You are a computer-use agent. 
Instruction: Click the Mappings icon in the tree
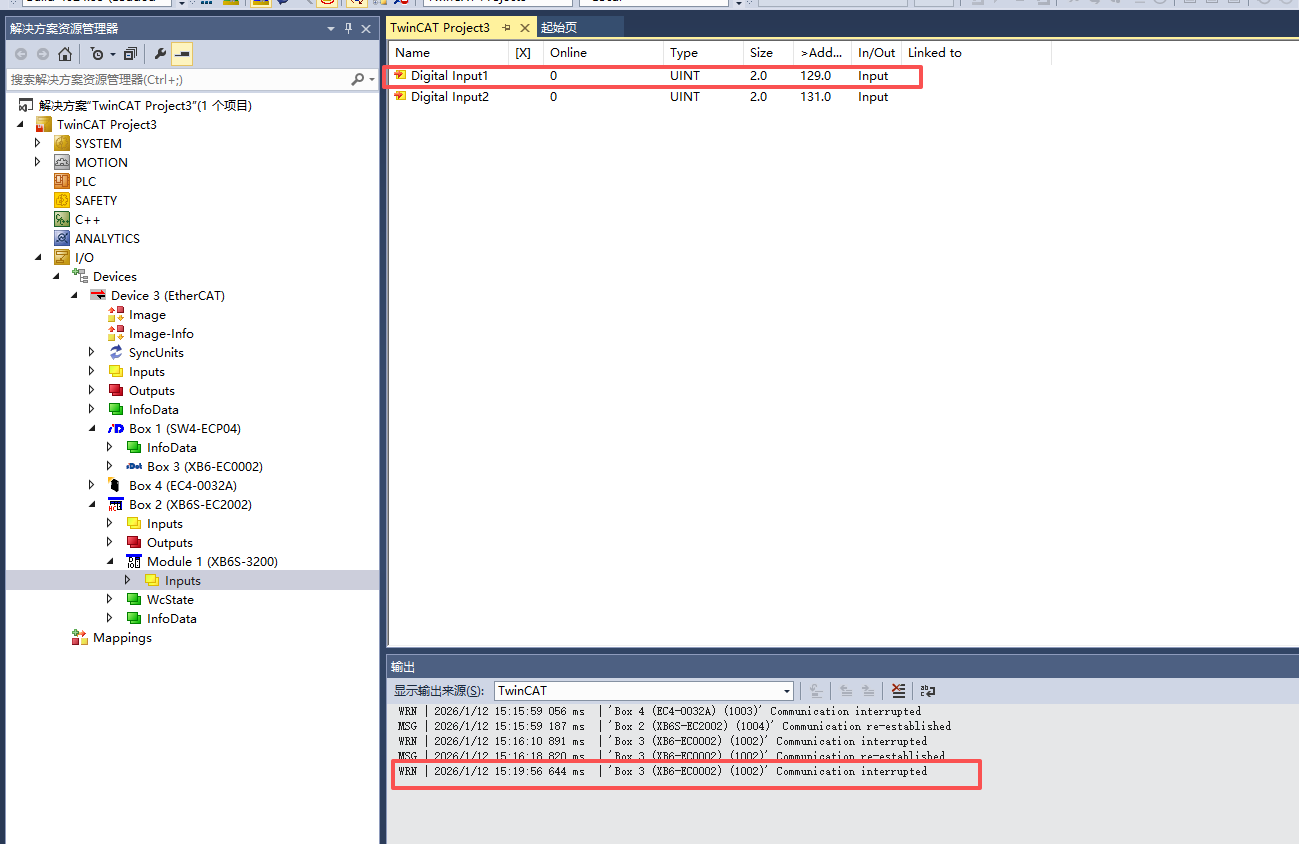80,638
